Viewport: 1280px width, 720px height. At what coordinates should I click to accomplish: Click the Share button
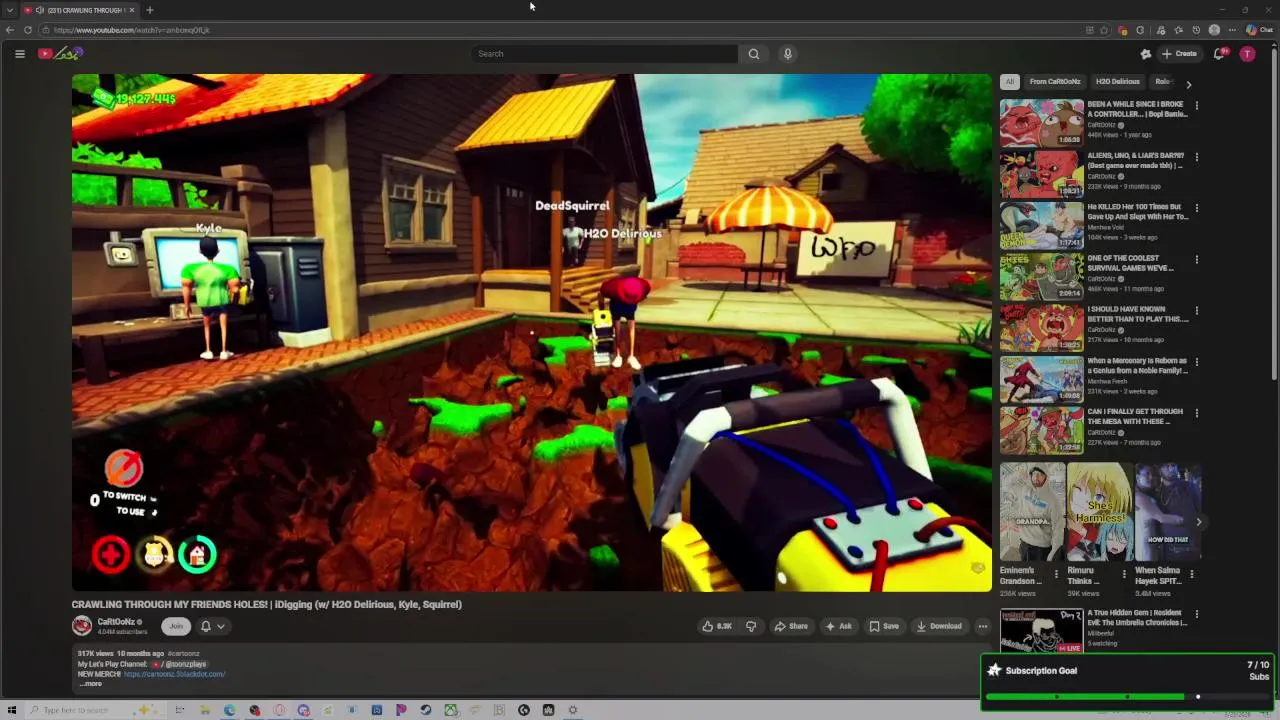(791, 626)
